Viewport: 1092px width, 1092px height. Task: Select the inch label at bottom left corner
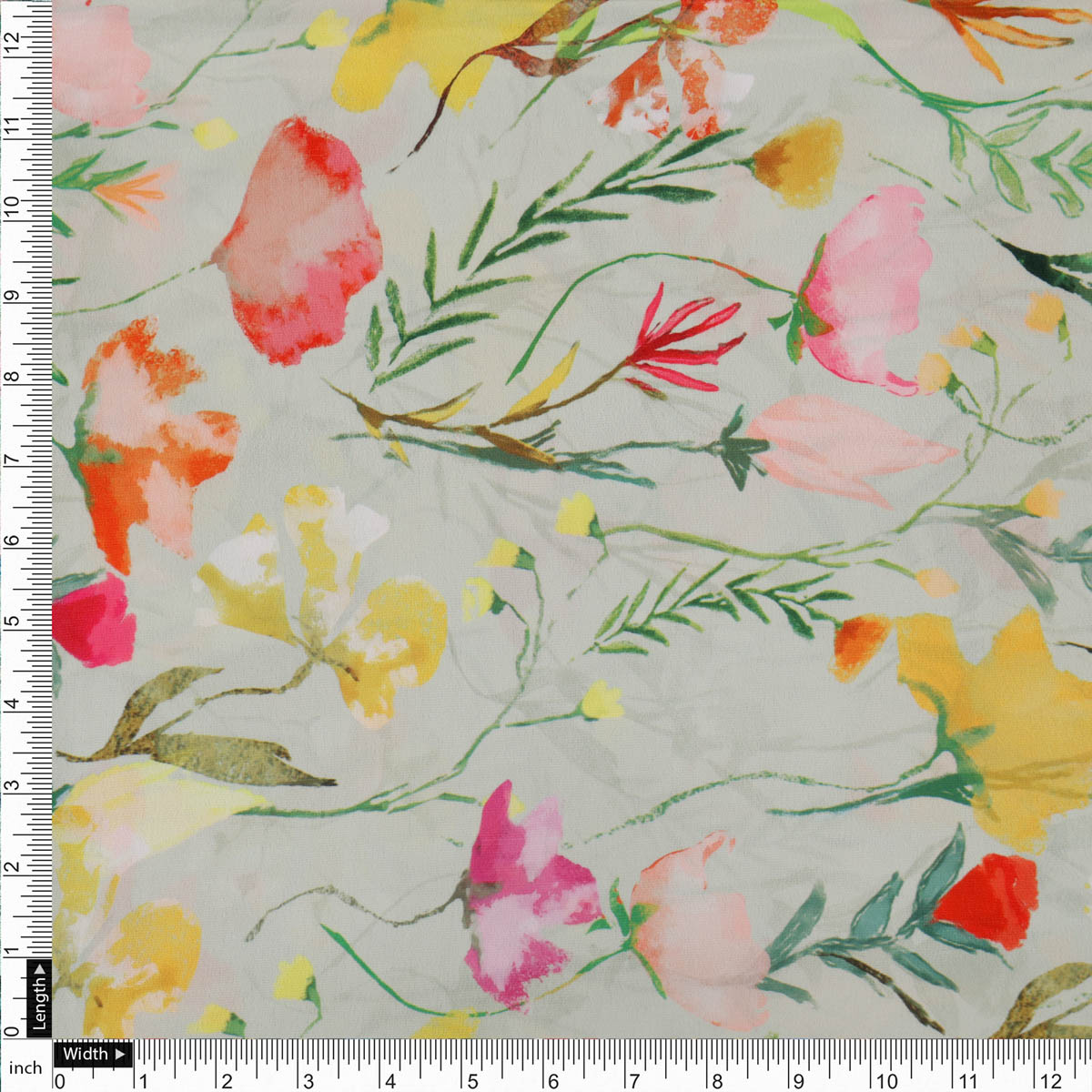[25, 1067]
